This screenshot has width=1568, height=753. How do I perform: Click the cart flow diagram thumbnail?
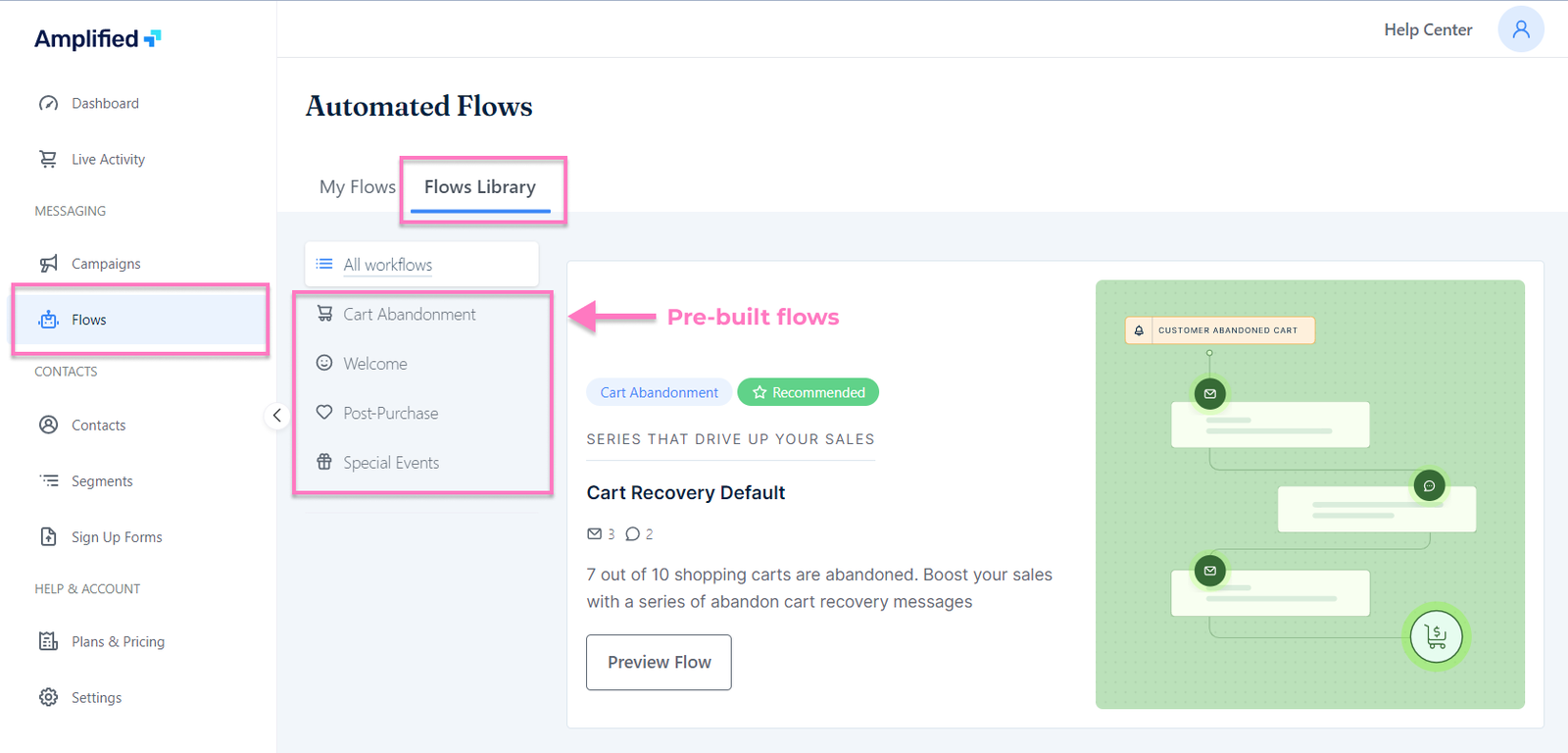click(1309, 494)
